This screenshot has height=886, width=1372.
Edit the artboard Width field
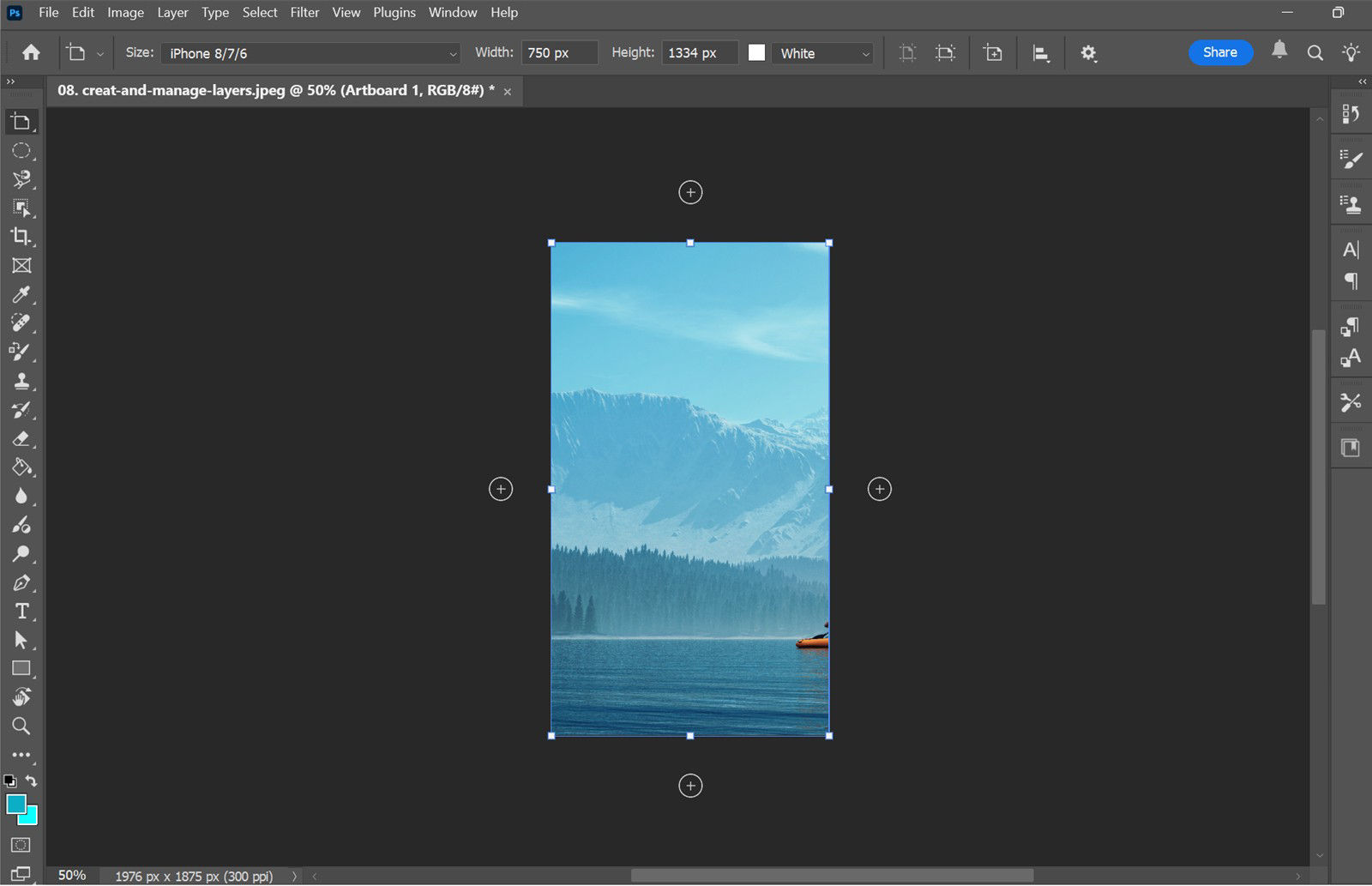coord(559,52)
